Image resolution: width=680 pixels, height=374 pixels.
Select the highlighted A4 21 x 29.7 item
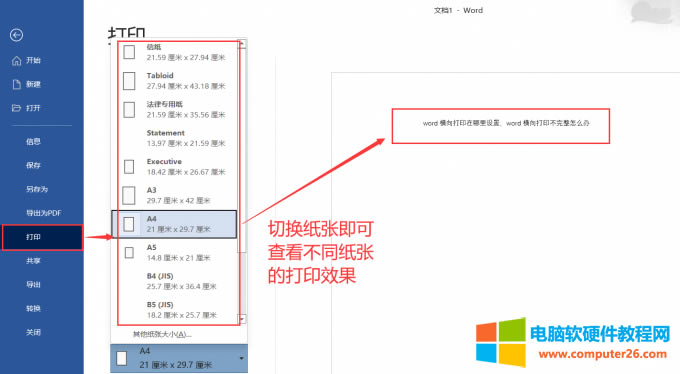pyautogui.click(x=174, y=224)
